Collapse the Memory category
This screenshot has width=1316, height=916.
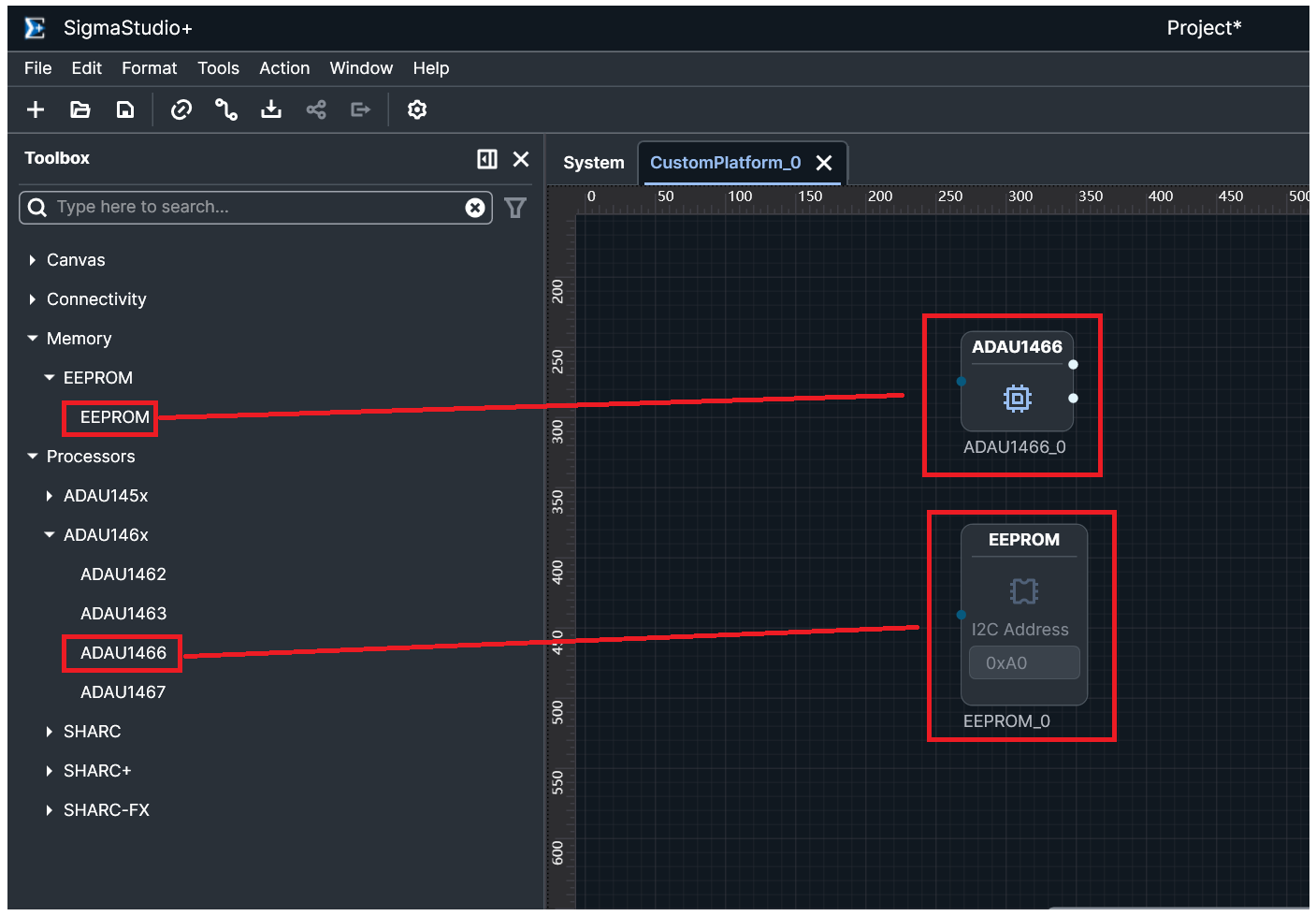[x=33, y=339]
